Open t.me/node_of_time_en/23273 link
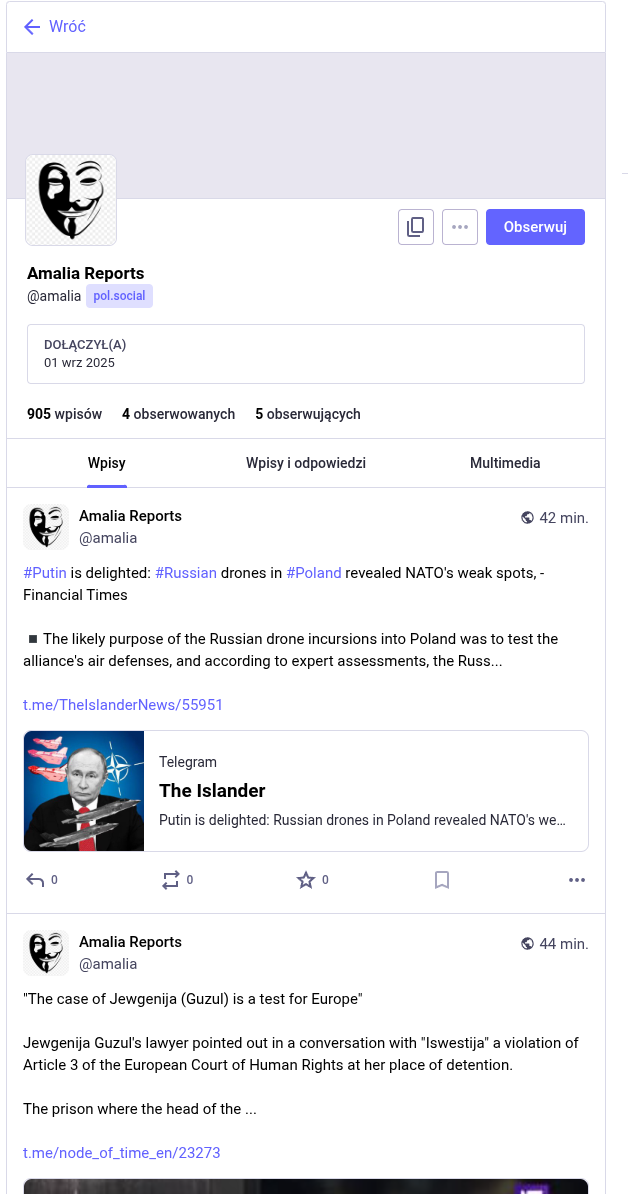 [x=122, y=1153]
